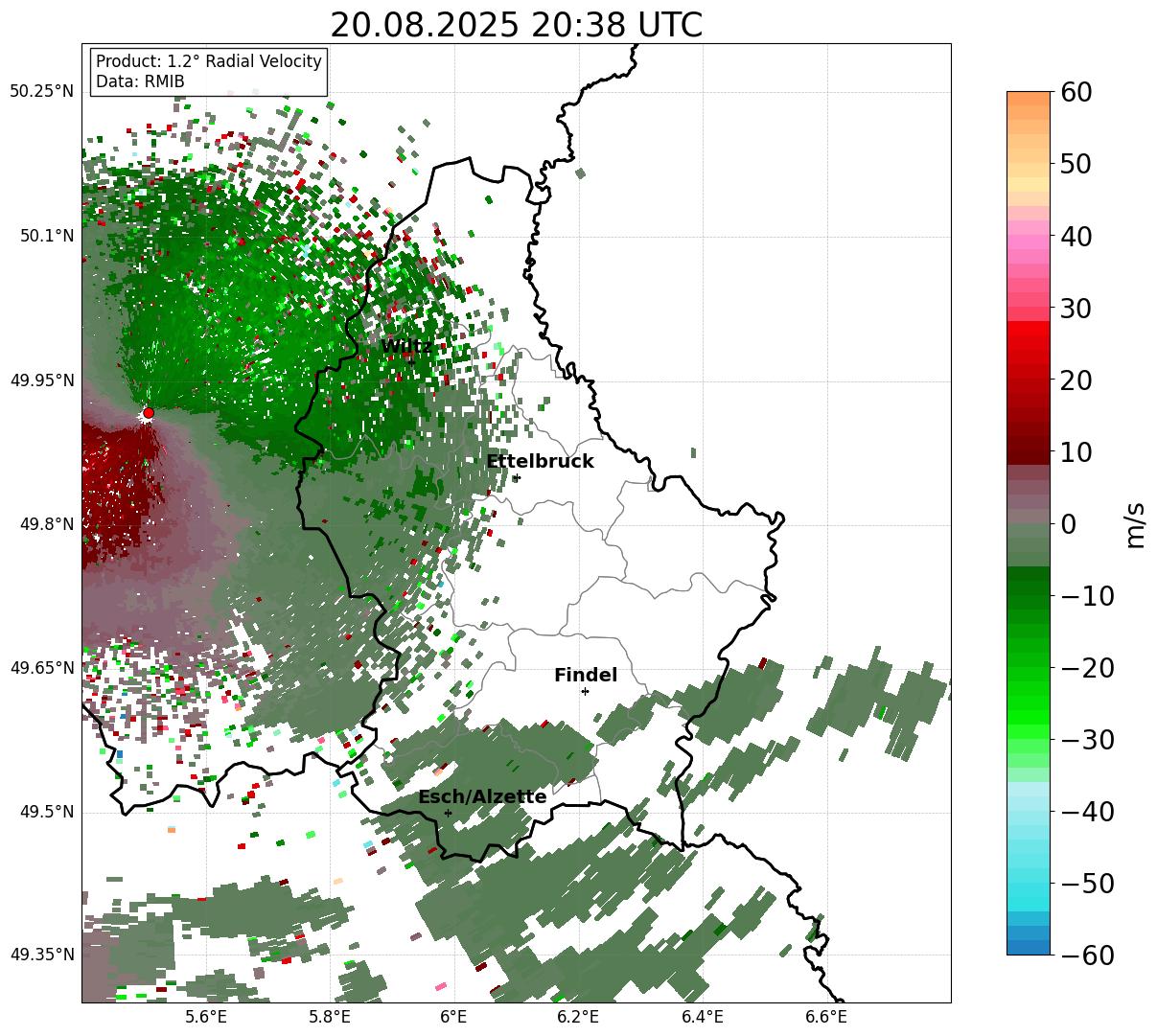
Task: Click the 6.4°E longitude label
Action: coord(703,1017)
